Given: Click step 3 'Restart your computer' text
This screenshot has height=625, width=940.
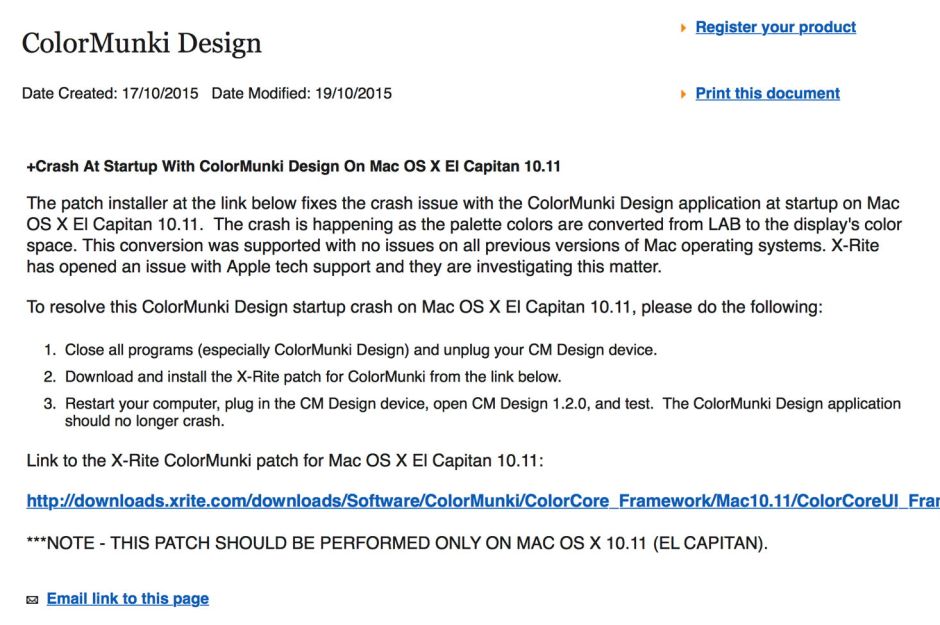Looking at the screenshot, I should click(x=482, y=404).
